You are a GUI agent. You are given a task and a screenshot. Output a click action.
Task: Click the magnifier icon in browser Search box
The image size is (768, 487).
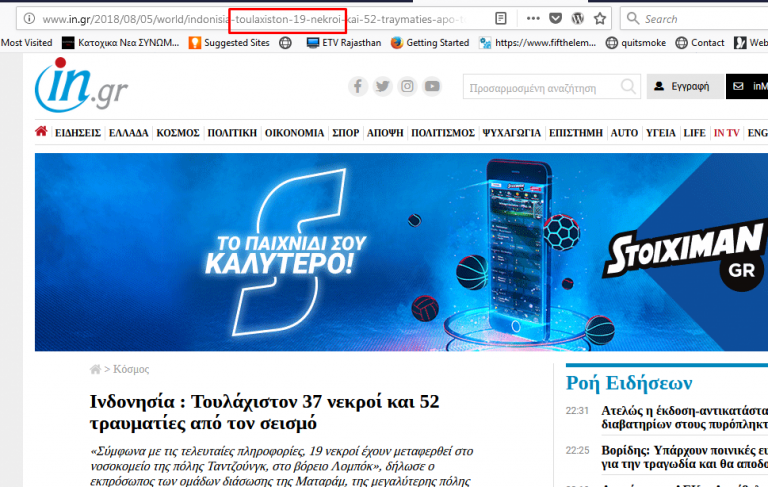pos(633,19)
